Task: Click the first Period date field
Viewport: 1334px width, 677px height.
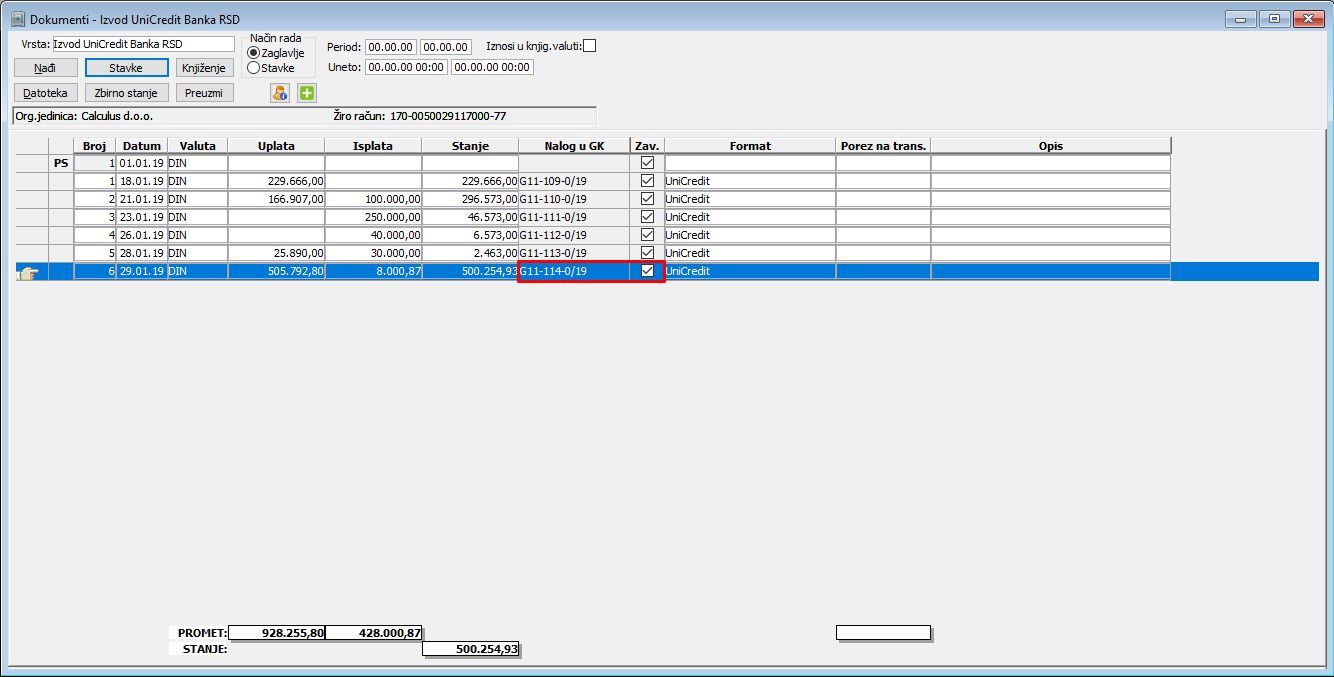Action: [391, 47]
